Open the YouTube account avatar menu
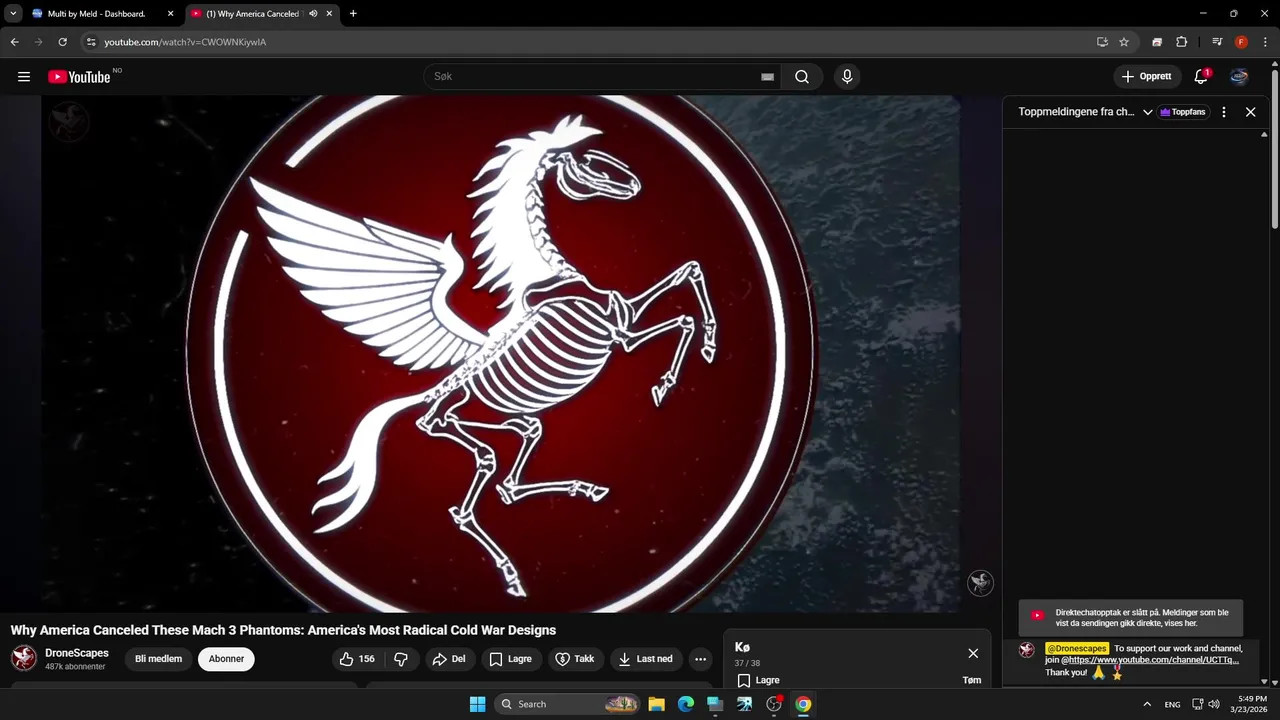Viewport: 1280px width, 720px height. coord(1239,76)
